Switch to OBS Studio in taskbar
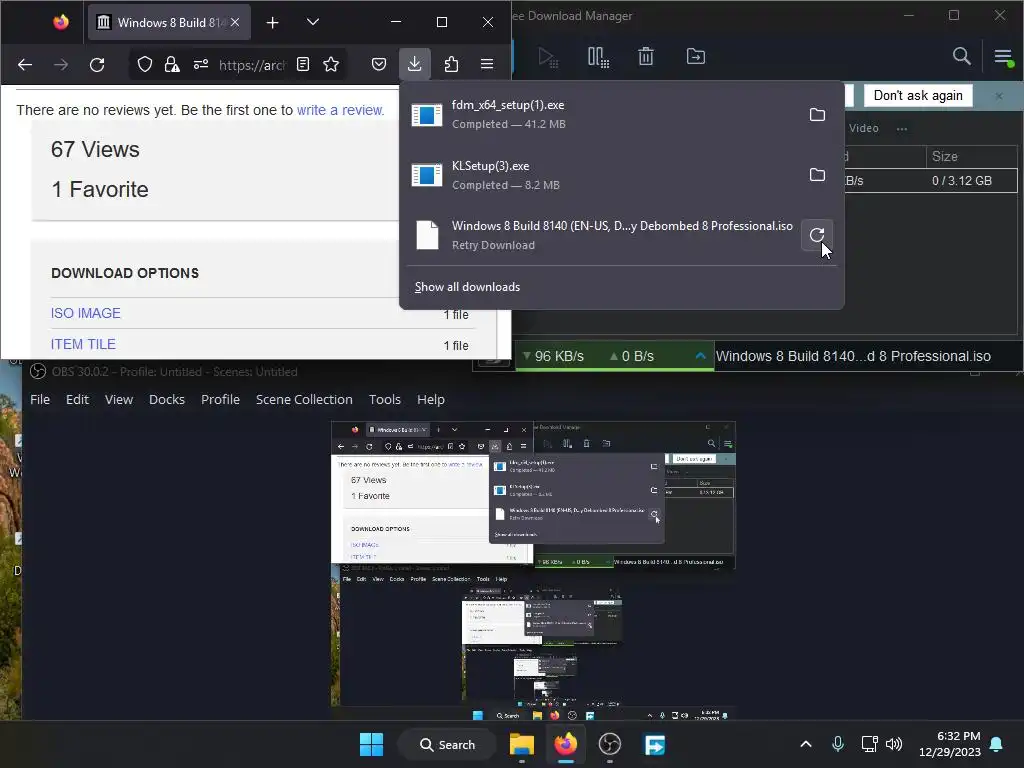Image resolution: width=1024 pixels, height=768 pixels. 609,744
